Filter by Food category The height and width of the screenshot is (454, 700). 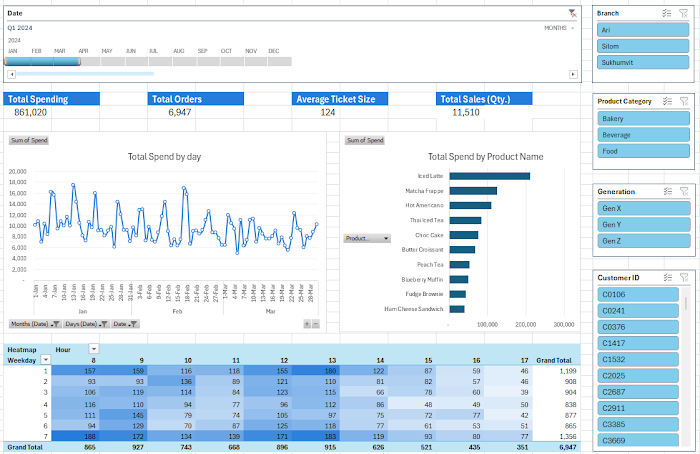tap(643, 151)
